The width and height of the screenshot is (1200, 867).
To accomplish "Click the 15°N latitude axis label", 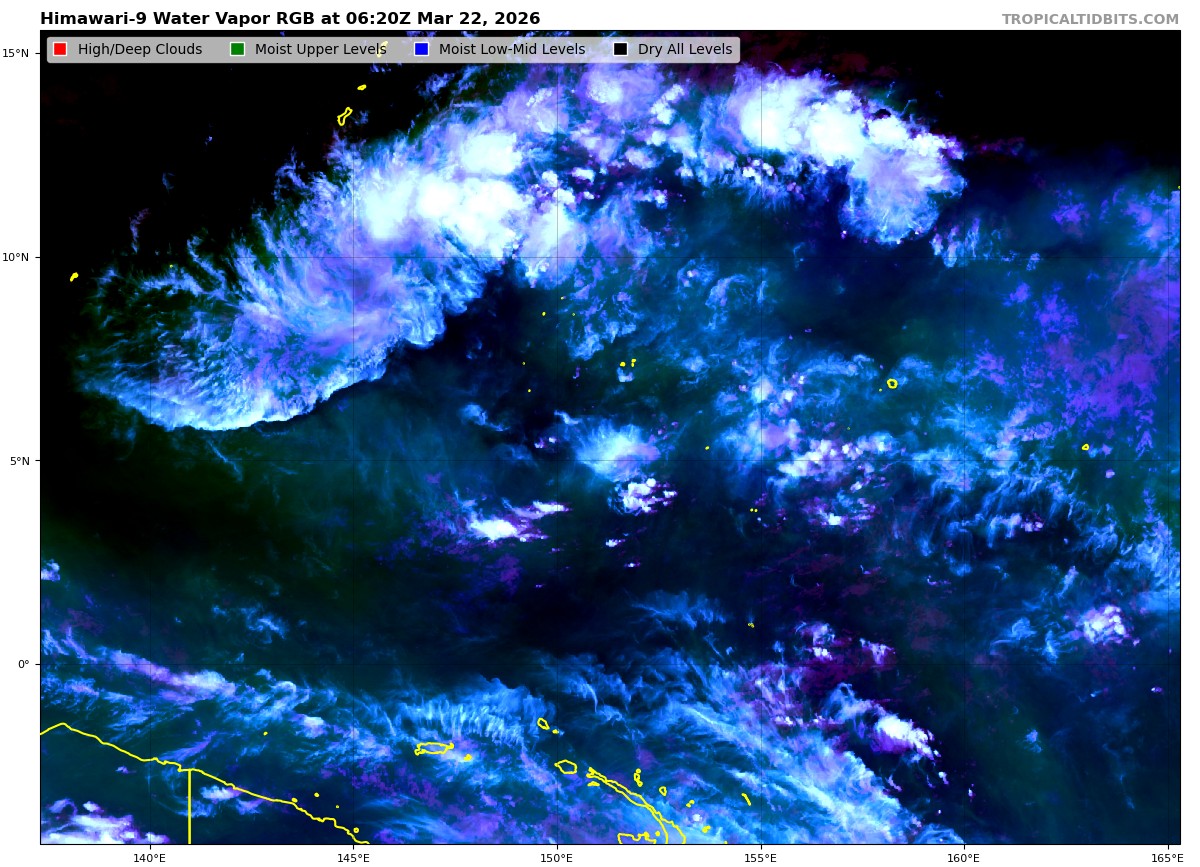I will click(x=18, y=53).
